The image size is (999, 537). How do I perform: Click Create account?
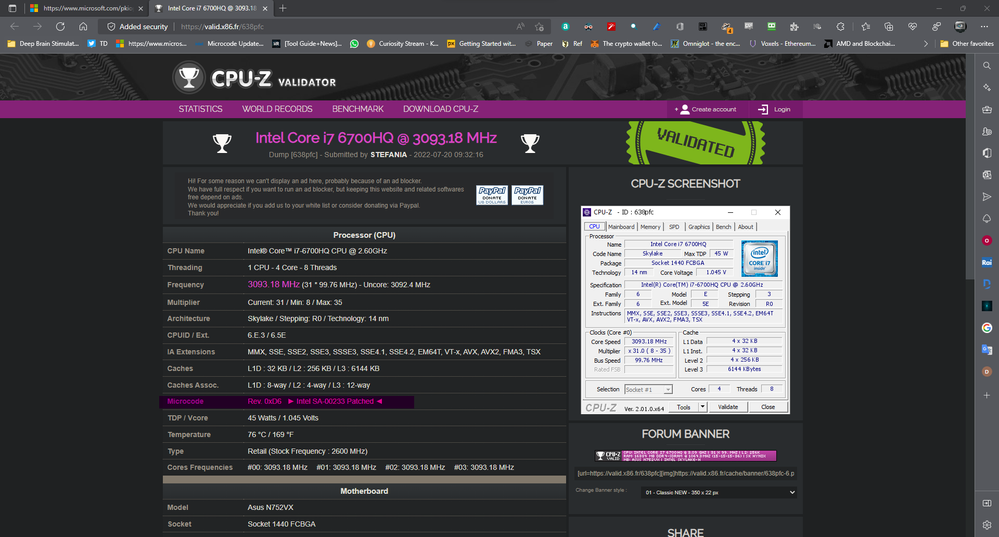click(706, 109)
